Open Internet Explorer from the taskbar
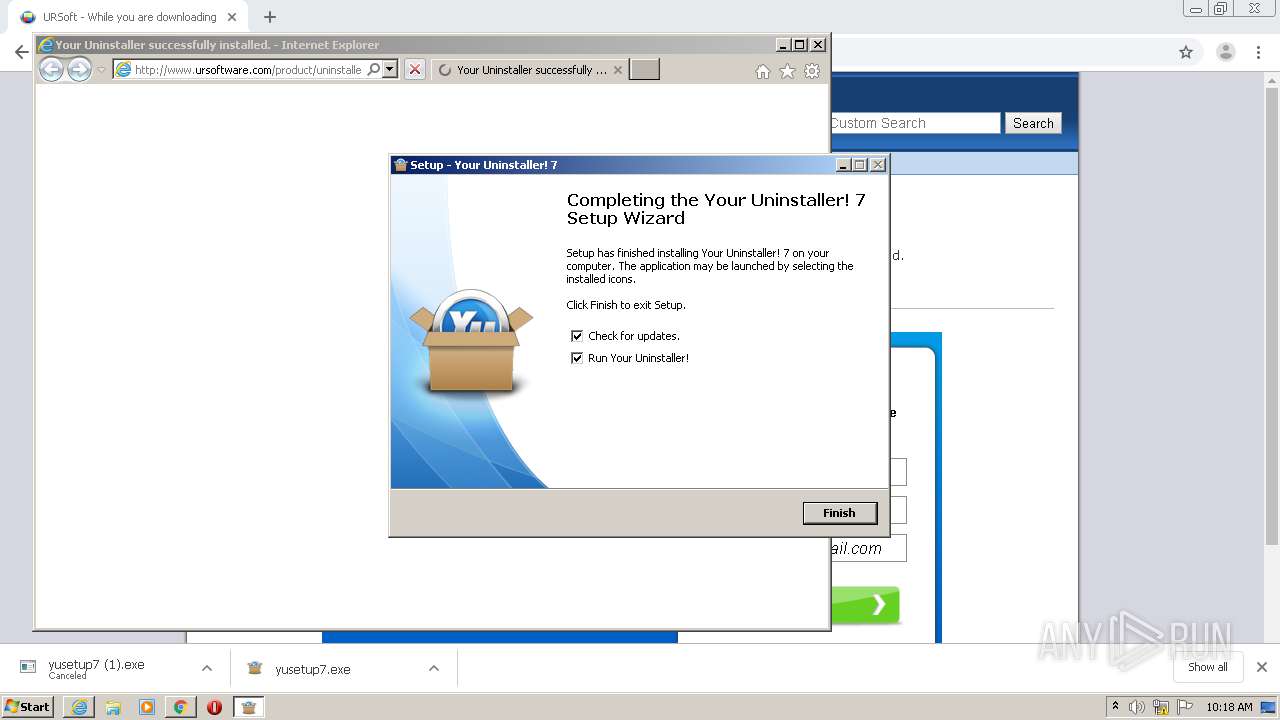The width and height of the screenshot is (1280, 720). pos(79,707)
